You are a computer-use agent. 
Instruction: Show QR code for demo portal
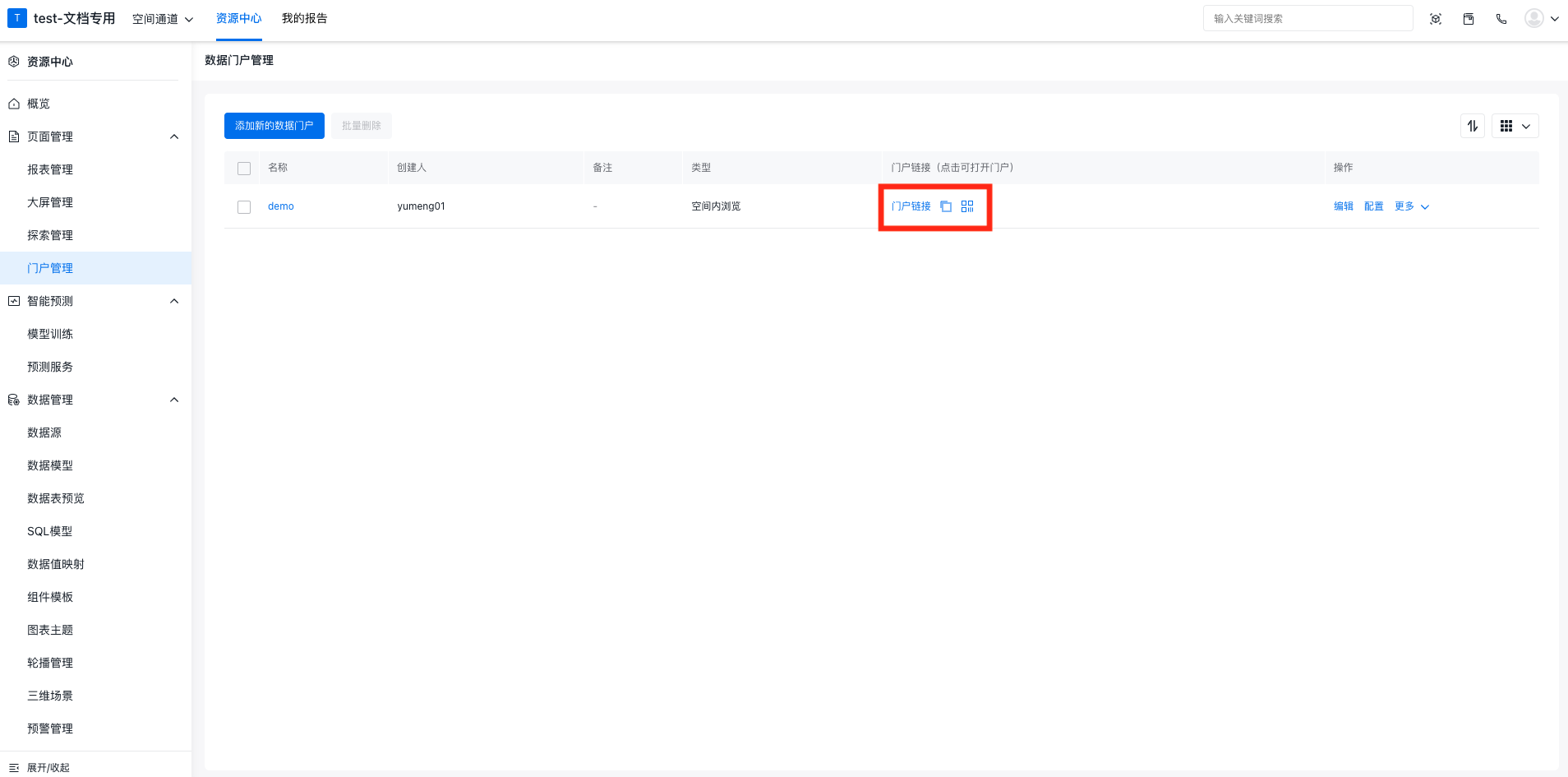pyautogui.click(x=967, y=206)
